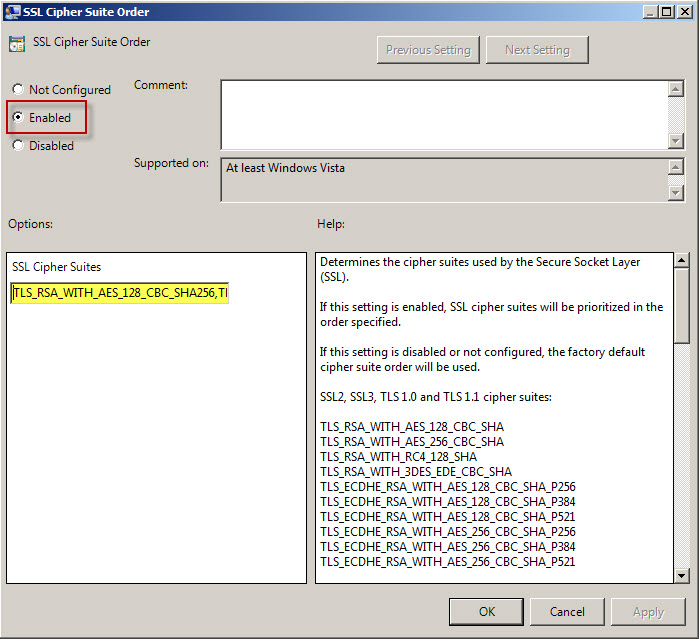The height and width of the screenshot is (639, 699).
Task: Click the SSL Cipher Suite Order header icon
Action: [x=17, y=44]
